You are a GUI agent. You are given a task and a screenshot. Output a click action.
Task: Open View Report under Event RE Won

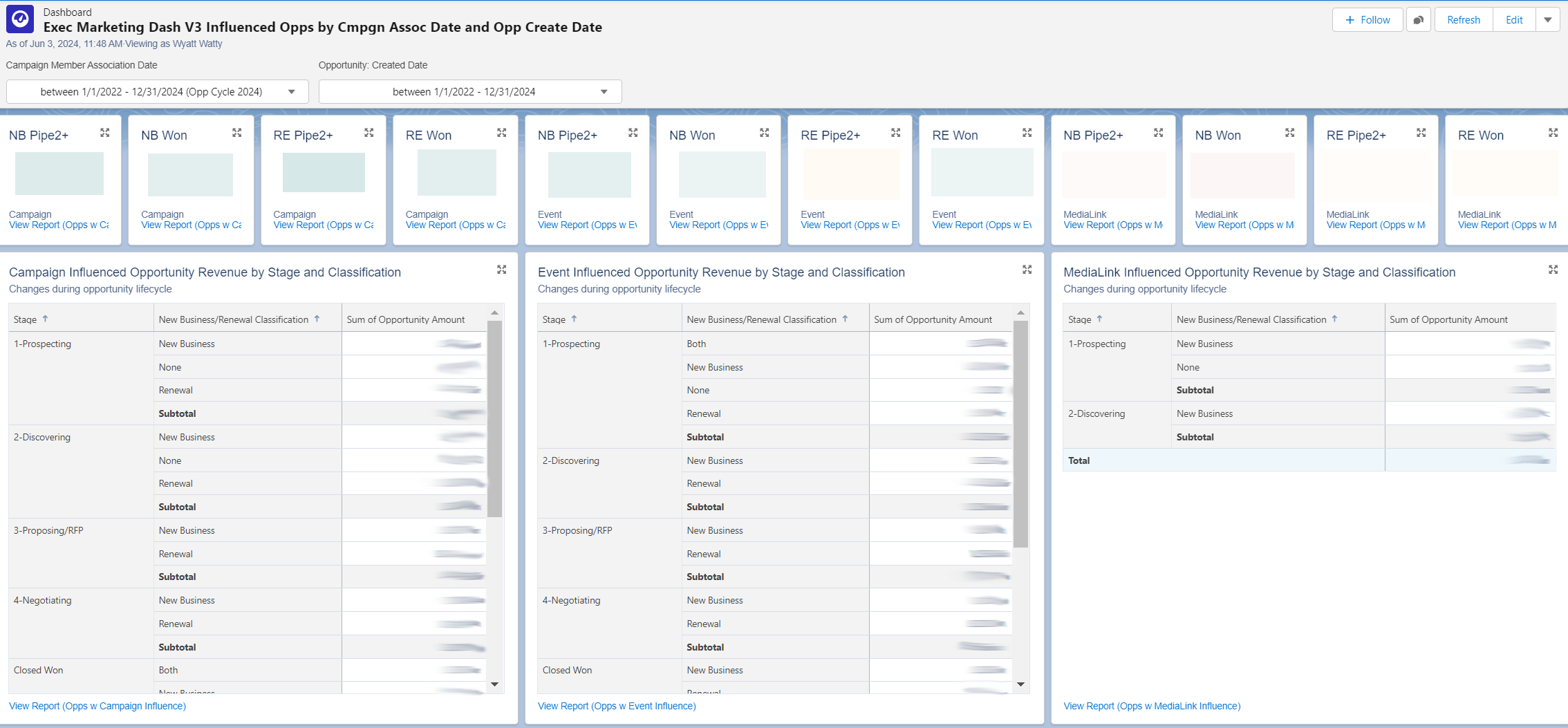coord(982,225)
